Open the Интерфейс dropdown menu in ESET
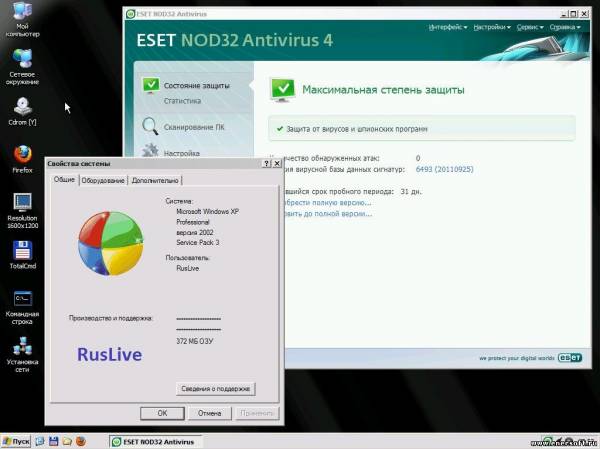 (x=448, y=27)
